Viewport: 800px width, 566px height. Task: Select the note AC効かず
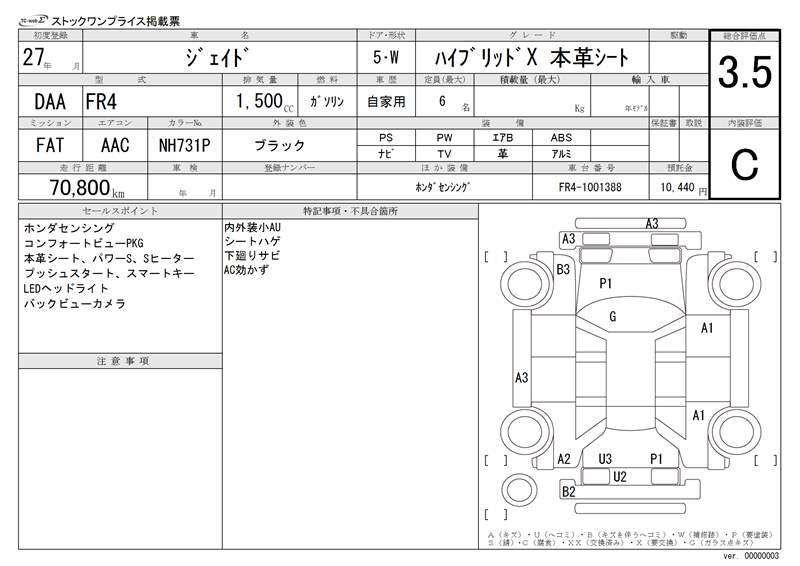246,270
